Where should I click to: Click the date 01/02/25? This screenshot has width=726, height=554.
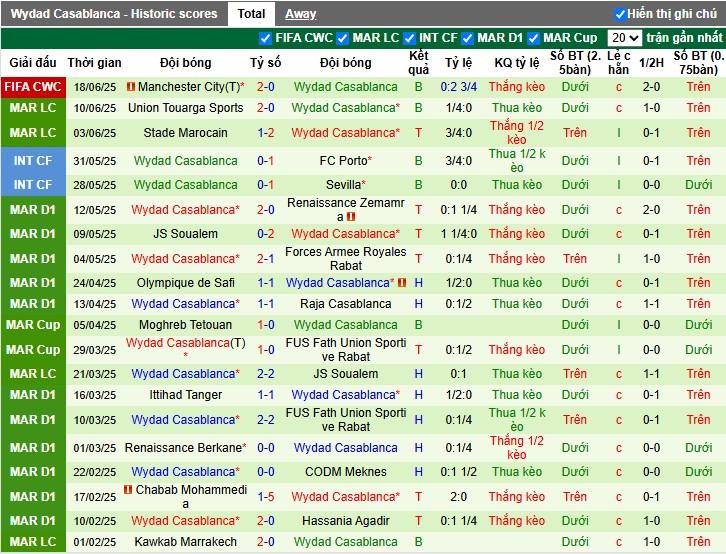click(x=94, y=542)
